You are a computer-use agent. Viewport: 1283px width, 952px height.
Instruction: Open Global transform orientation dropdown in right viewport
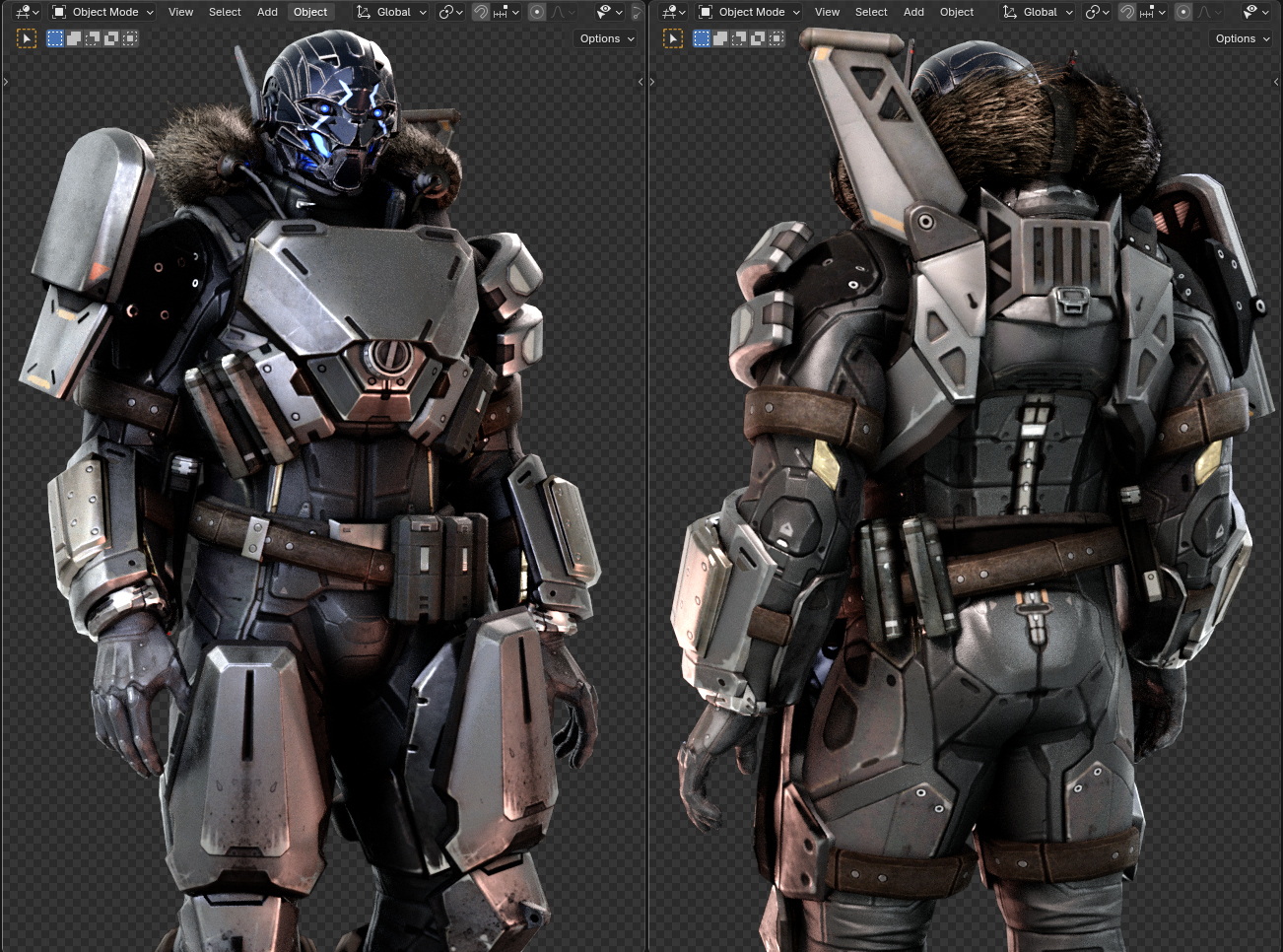click(x=1039, y=12)
